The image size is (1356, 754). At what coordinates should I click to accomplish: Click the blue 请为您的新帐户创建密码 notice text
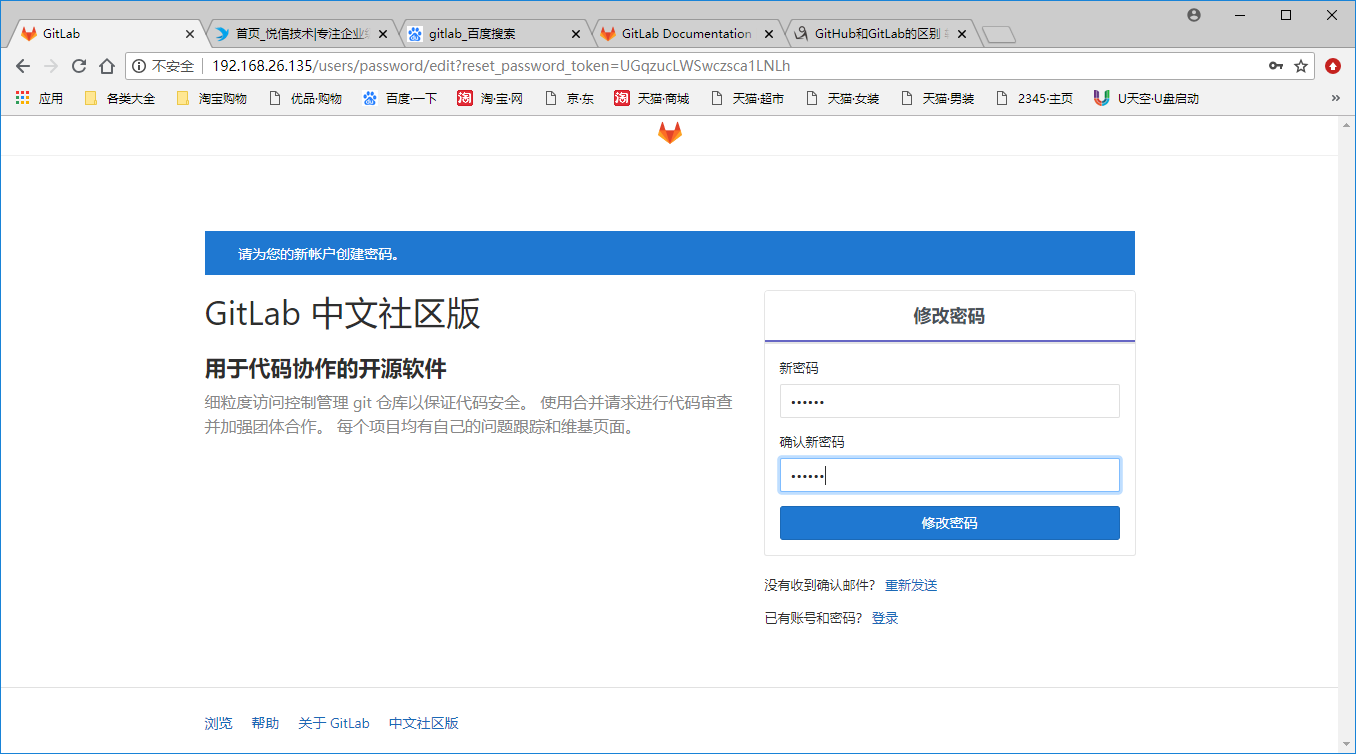coord(319,254)
